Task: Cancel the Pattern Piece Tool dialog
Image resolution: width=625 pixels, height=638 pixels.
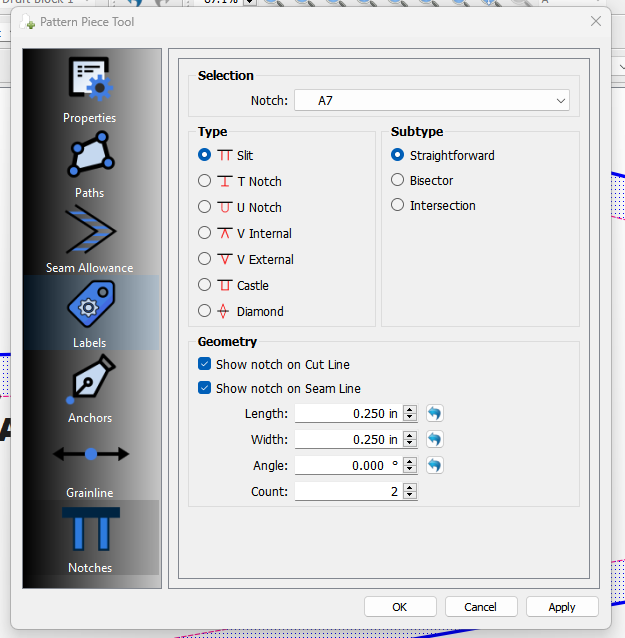Action: click(481, 607)
